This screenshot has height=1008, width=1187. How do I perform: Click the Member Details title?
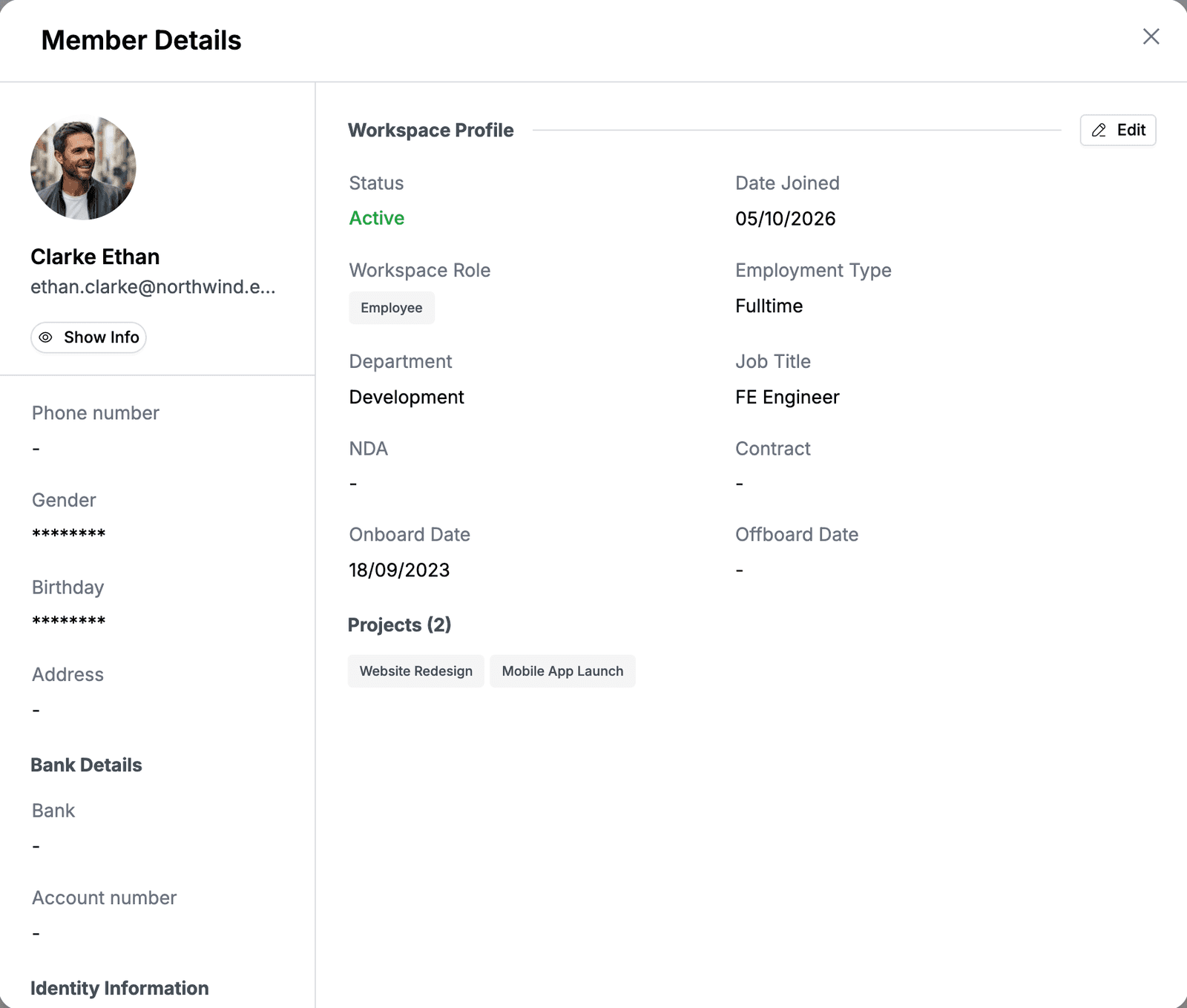pos(141,40)
